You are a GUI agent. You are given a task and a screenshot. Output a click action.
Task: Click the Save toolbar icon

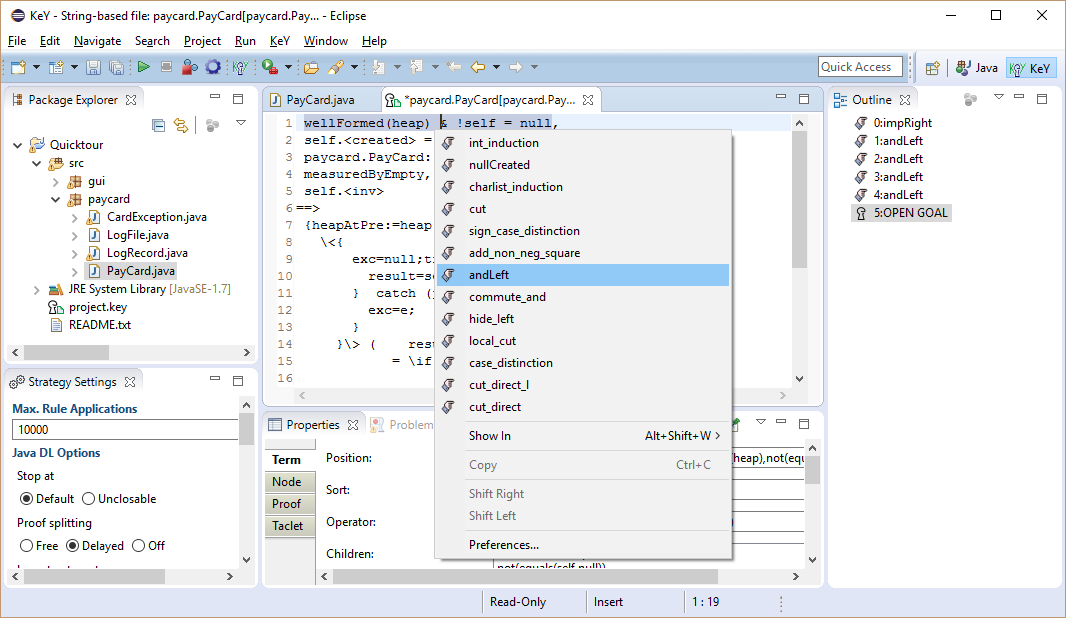[94, 67]
